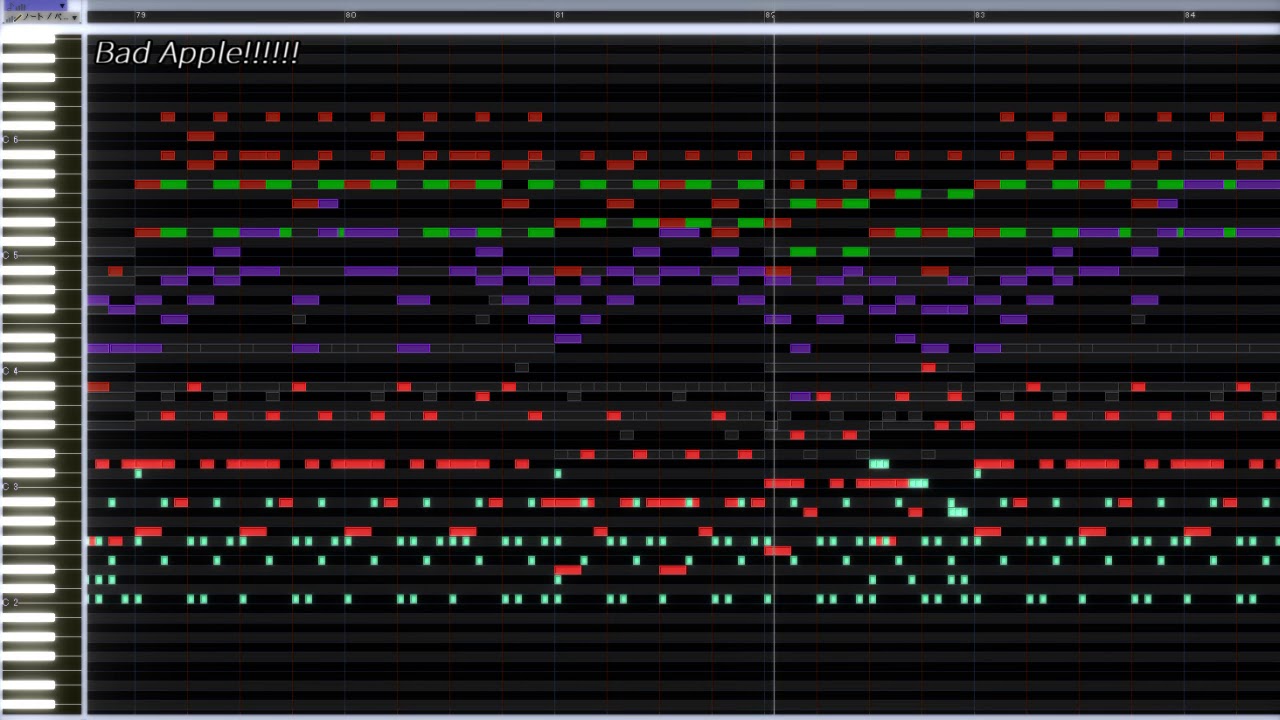Jump to measure 80 on the ruler
The image size is (1280, 720).
(351, 15)
